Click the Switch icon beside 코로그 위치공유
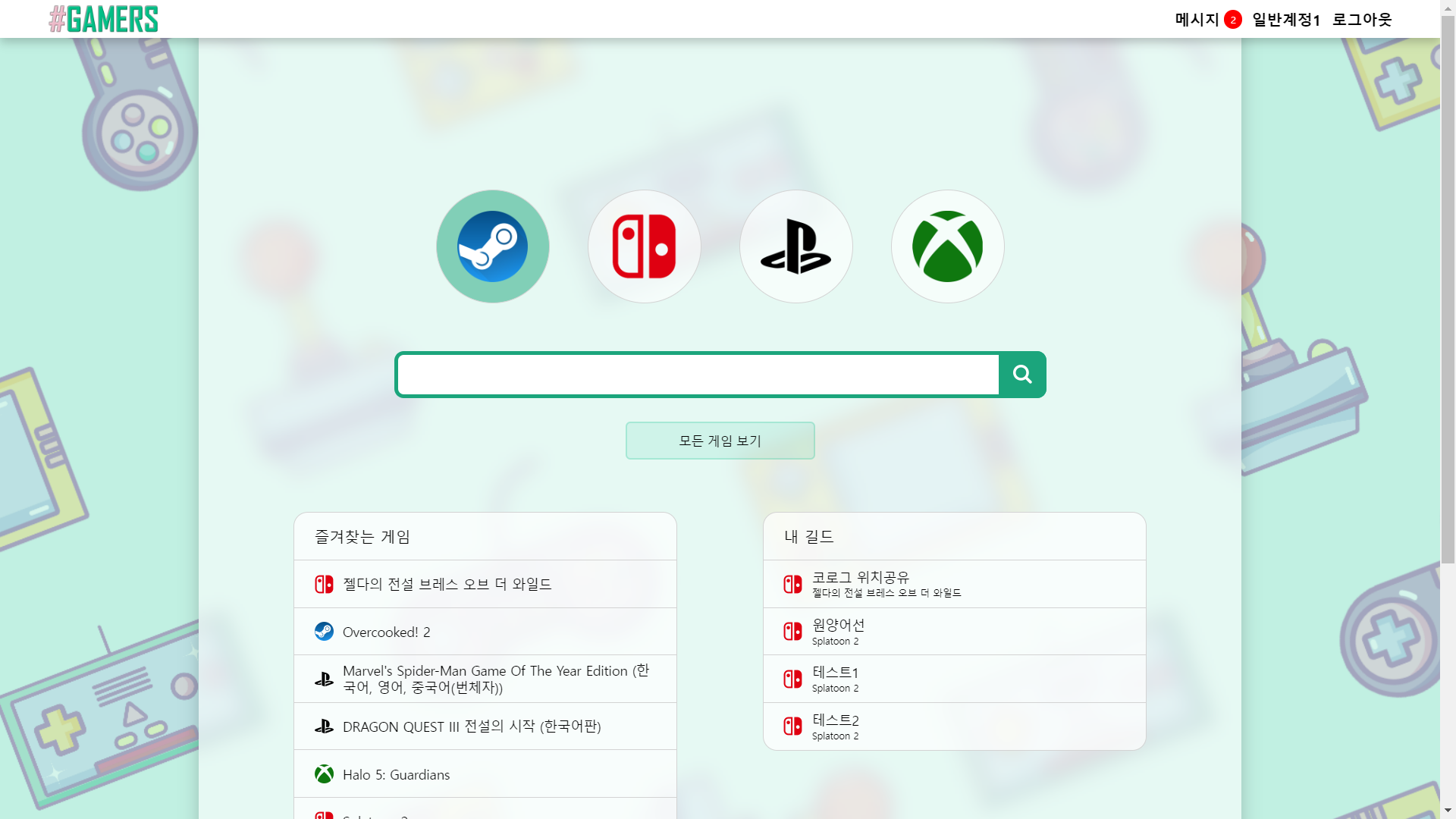1456x819 pixels. click(793, 584)
